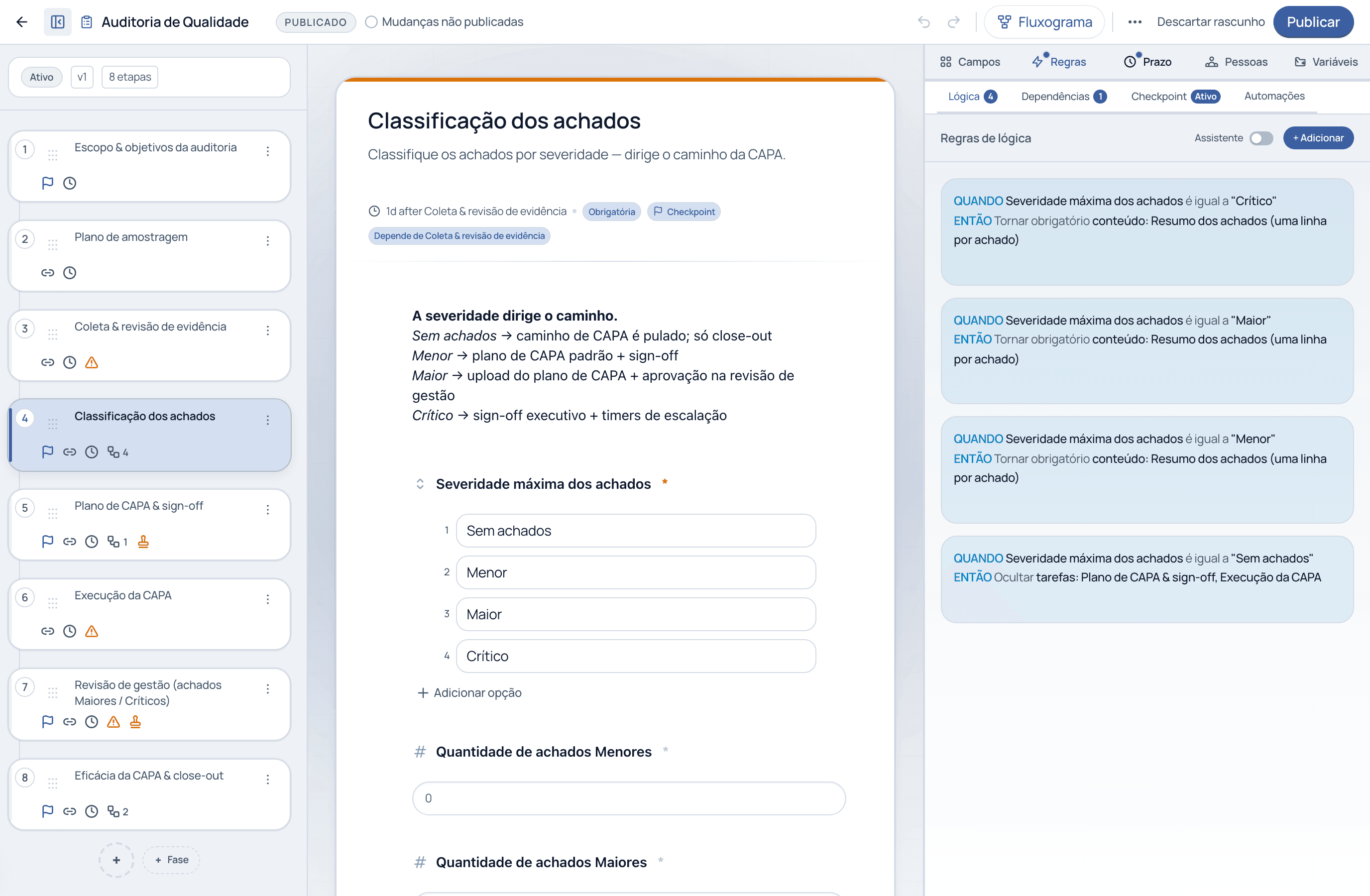
Task: Open the rule for severity equal to Crítico
Action: pos(1146,232)
